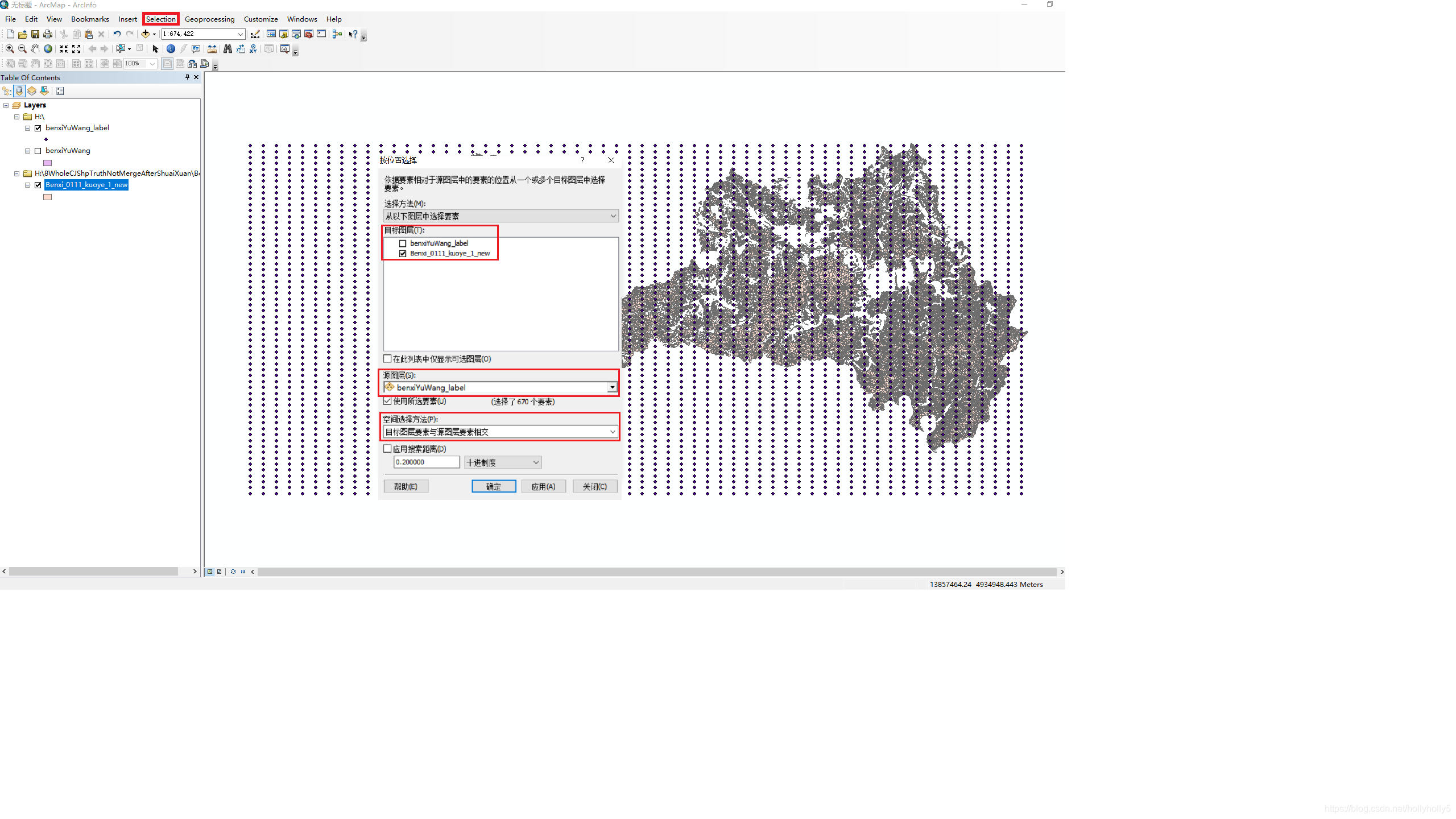Open the spatial selection method dropdown
Viewport: 1456px width, 819px height.
point(612,432)
